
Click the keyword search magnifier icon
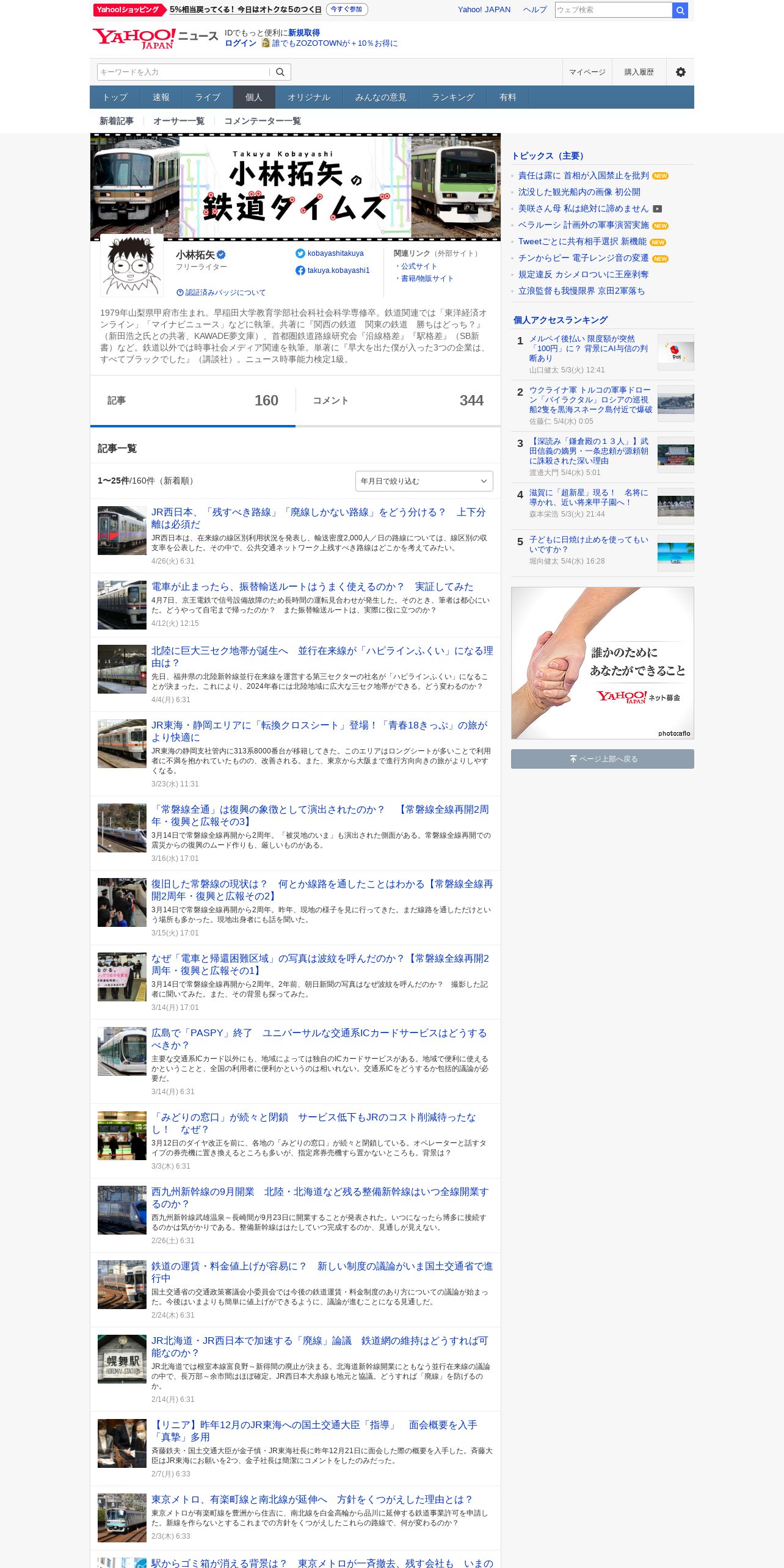coord(280,72)
